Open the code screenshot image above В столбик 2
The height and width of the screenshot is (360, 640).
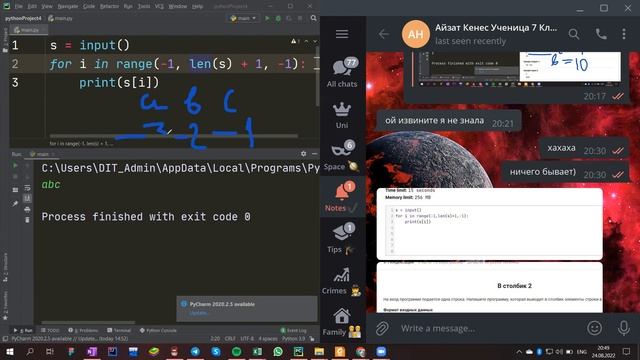coord(489,224)
